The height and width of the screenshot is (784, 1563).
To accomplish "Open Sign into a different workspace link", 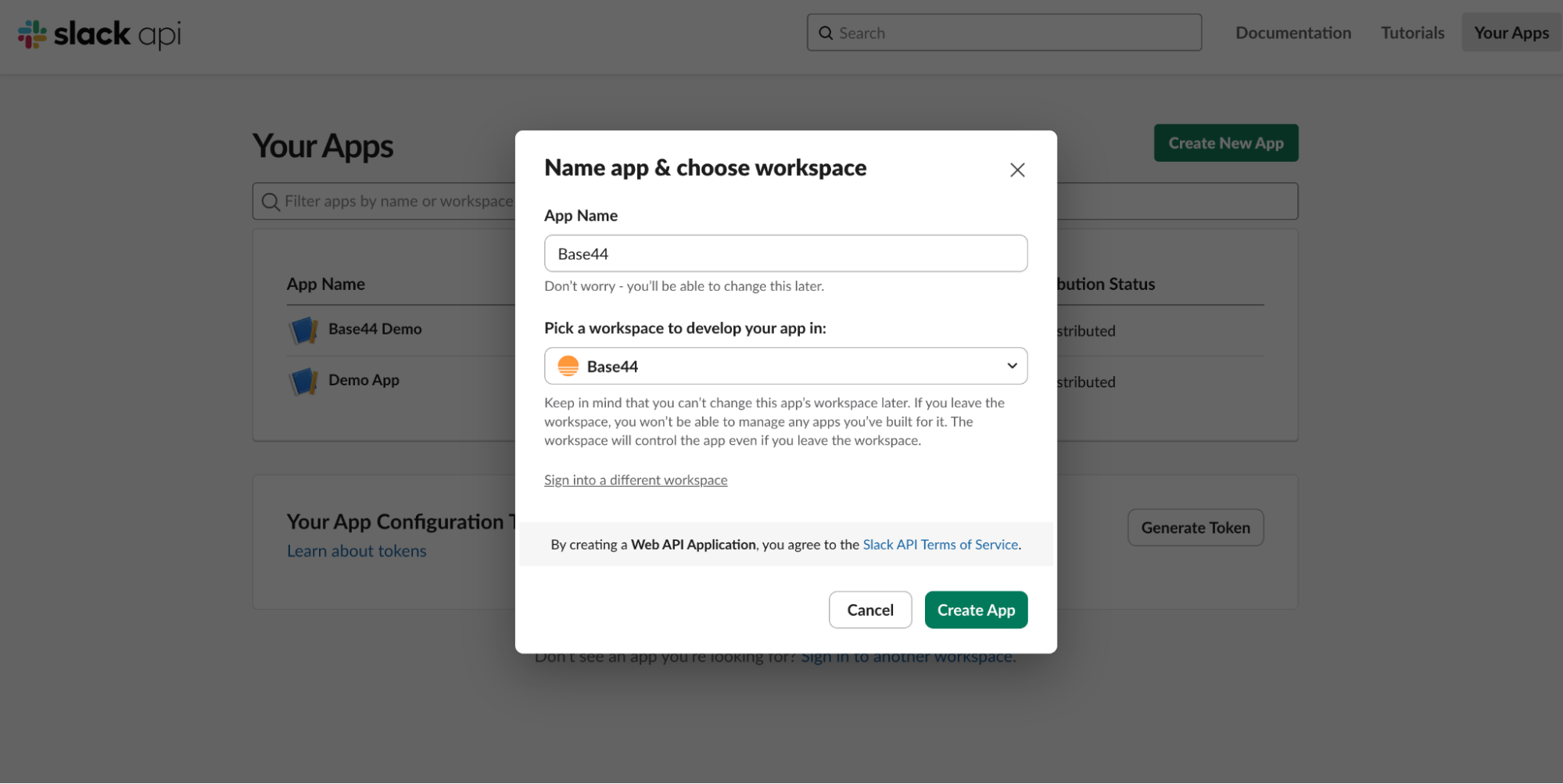I will 636,480.
